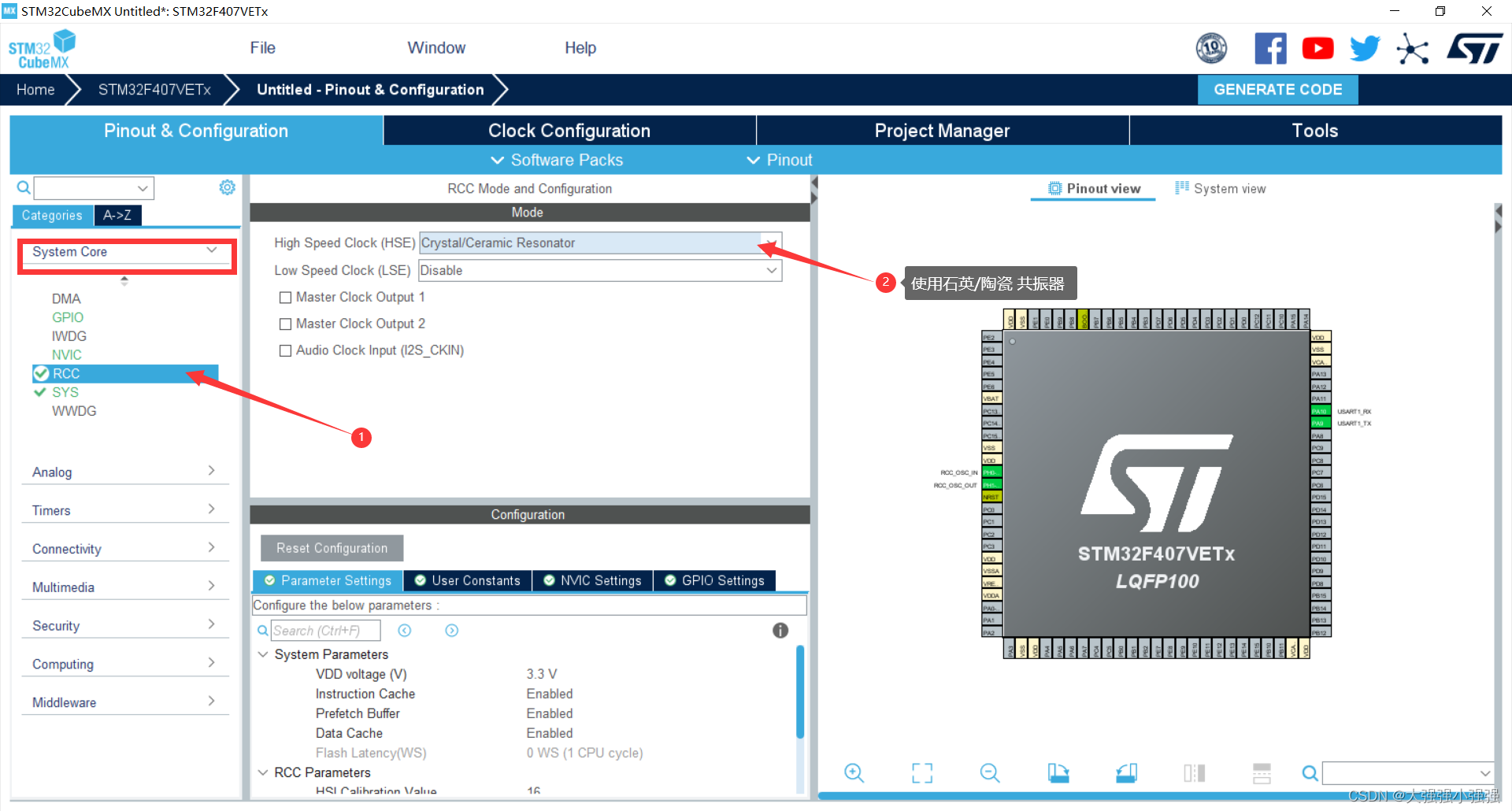Viewport: 1512px width, 811px height.
Task: Select green pin PA10 on the chip
Action: (x=1319, y=411)
